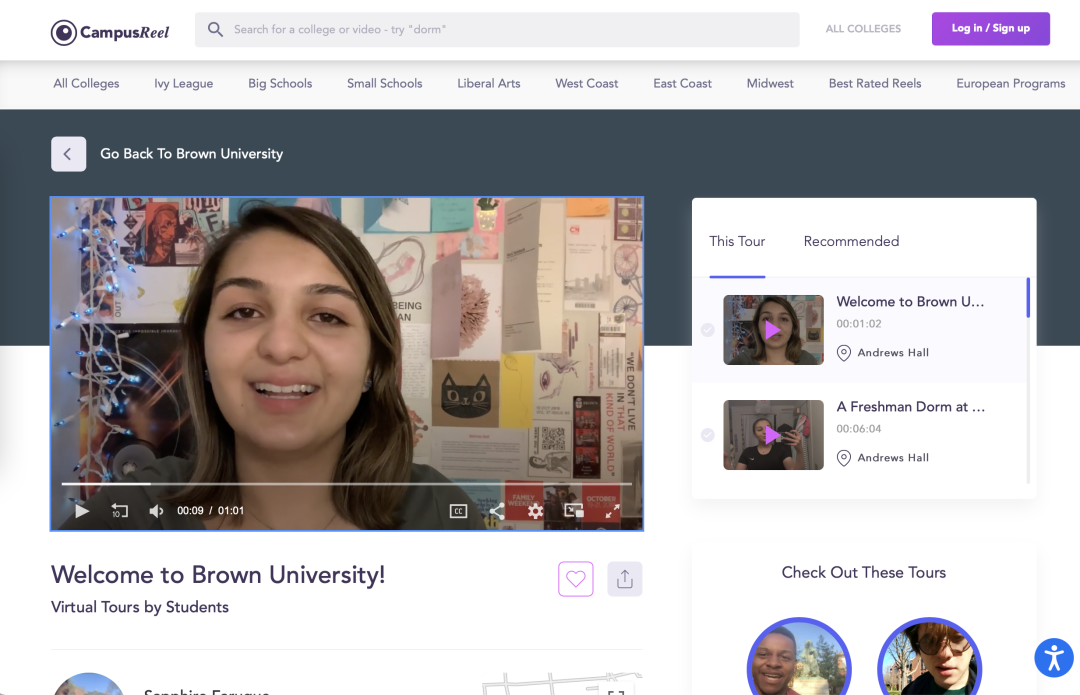Open the ALL COLLEGES link
The width and height of the screenshot is (1080, 695).
tap(863, 29)
